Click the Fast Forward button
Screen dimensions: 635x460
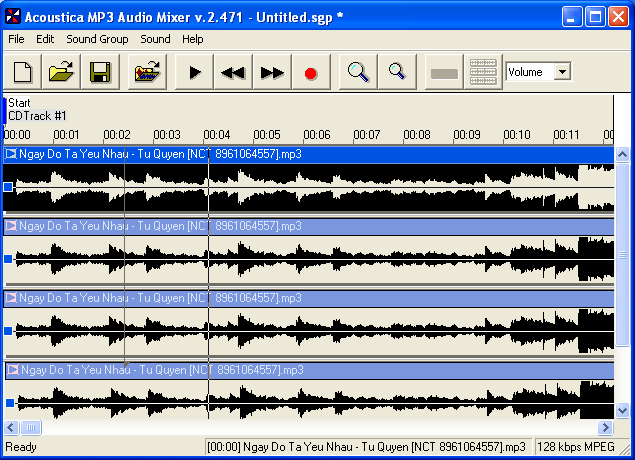tap(272, 72)
